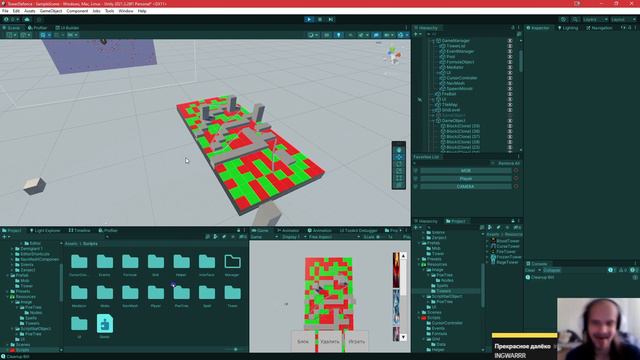Collapse the GameManager node in Hierarchy
640x360 pixels.
tap(433, 41)
